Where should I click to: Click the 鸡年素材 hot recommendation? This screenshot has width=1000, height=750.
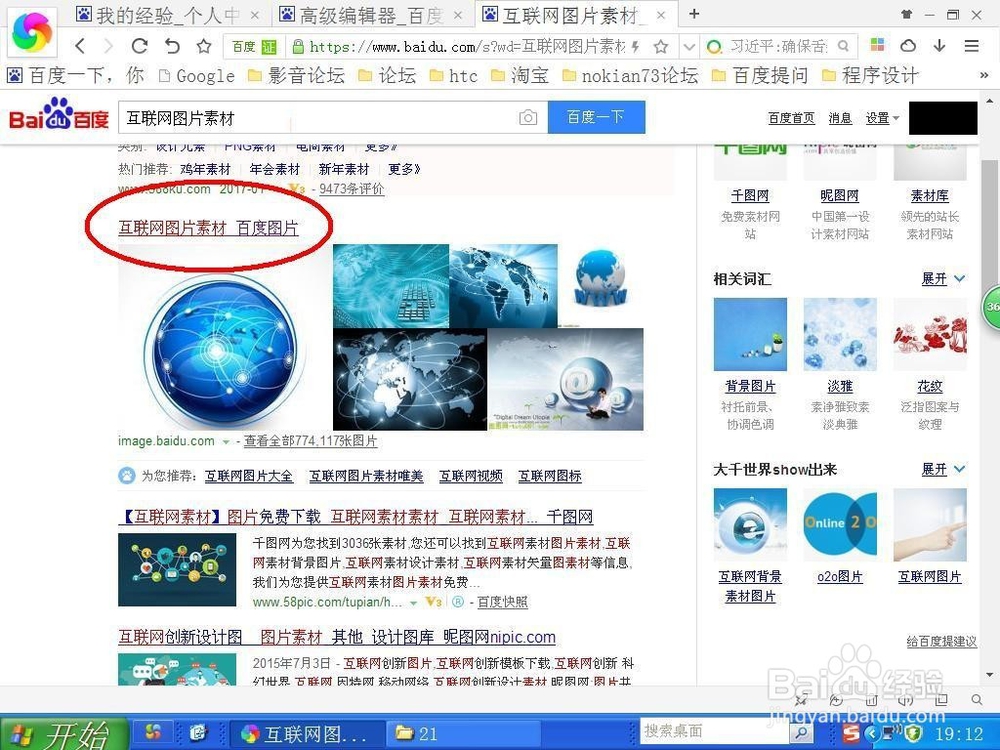click(x=205, y=170)
